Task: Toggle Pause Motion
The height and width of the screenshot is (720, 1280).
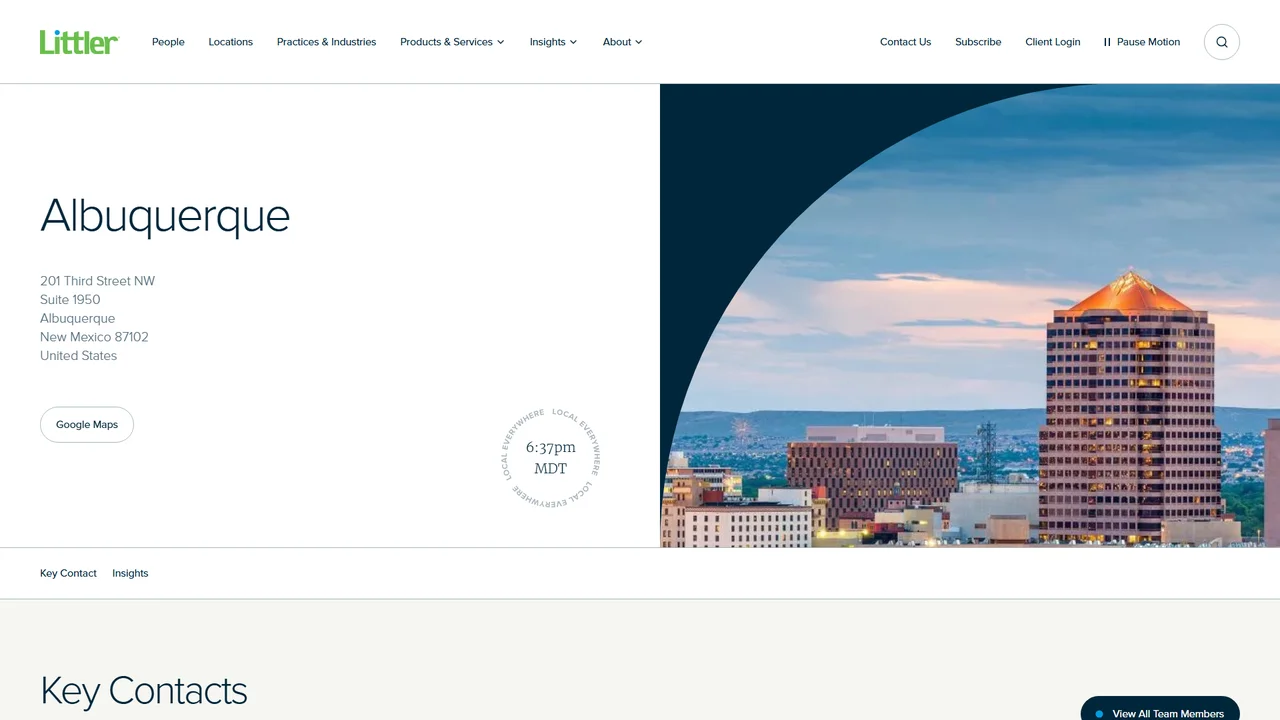Action: [1142, 42]
